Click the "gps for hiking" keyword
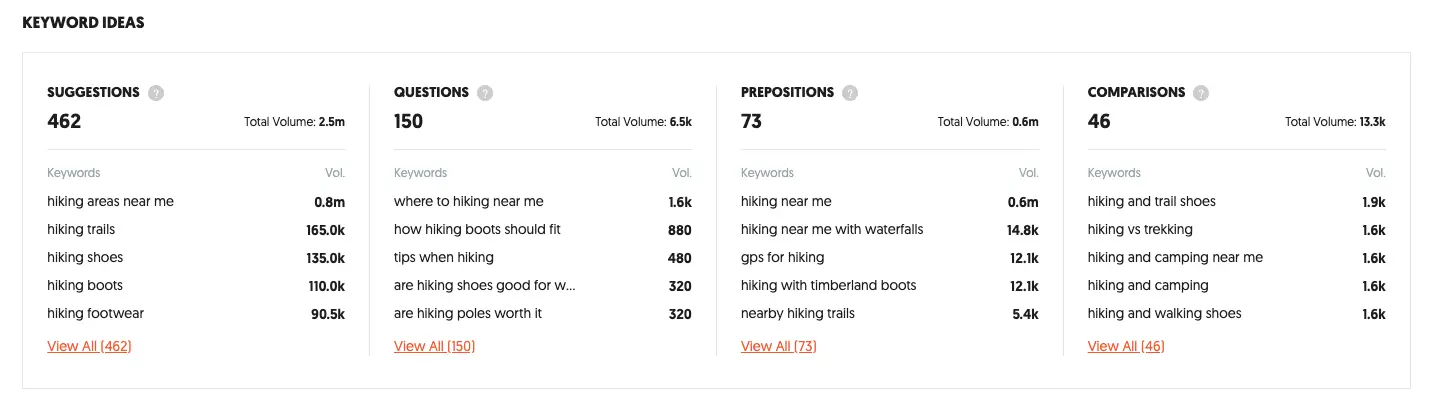The width and height of the screenshot is (1430, 419). [x=783, y=257]
